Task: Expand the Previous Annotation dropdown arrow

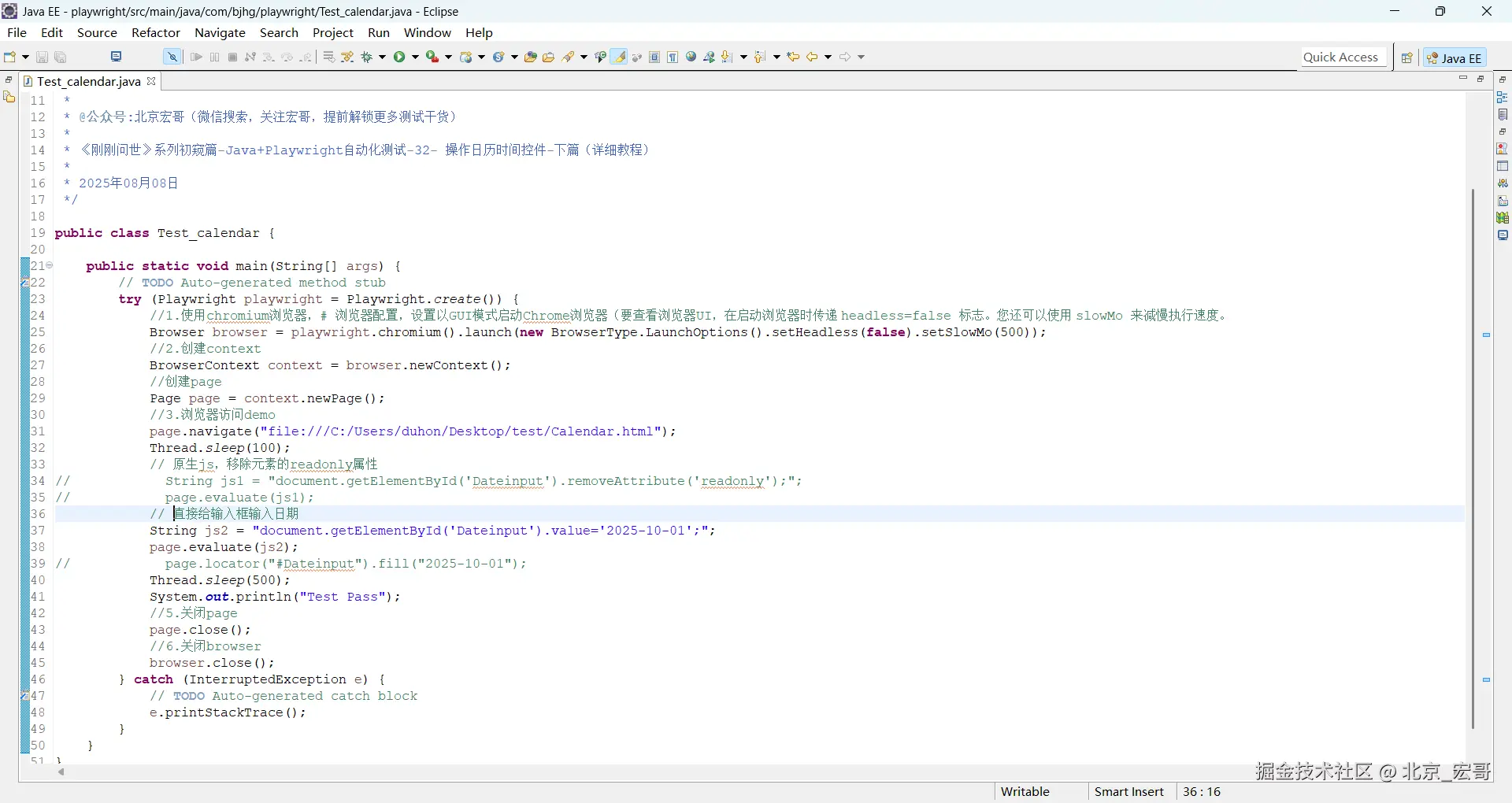Action: pyautogui.click(x=776, y=57)
